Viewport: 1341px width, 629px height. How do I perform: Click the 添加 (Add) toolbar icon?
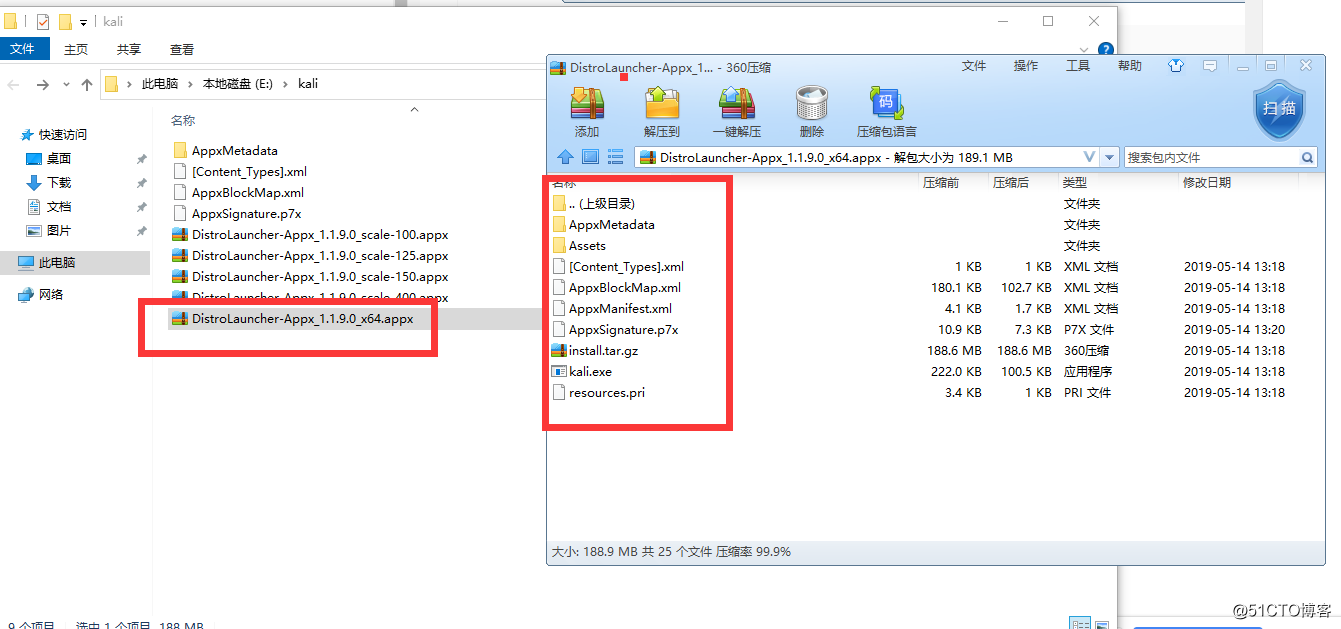point(587,104)
